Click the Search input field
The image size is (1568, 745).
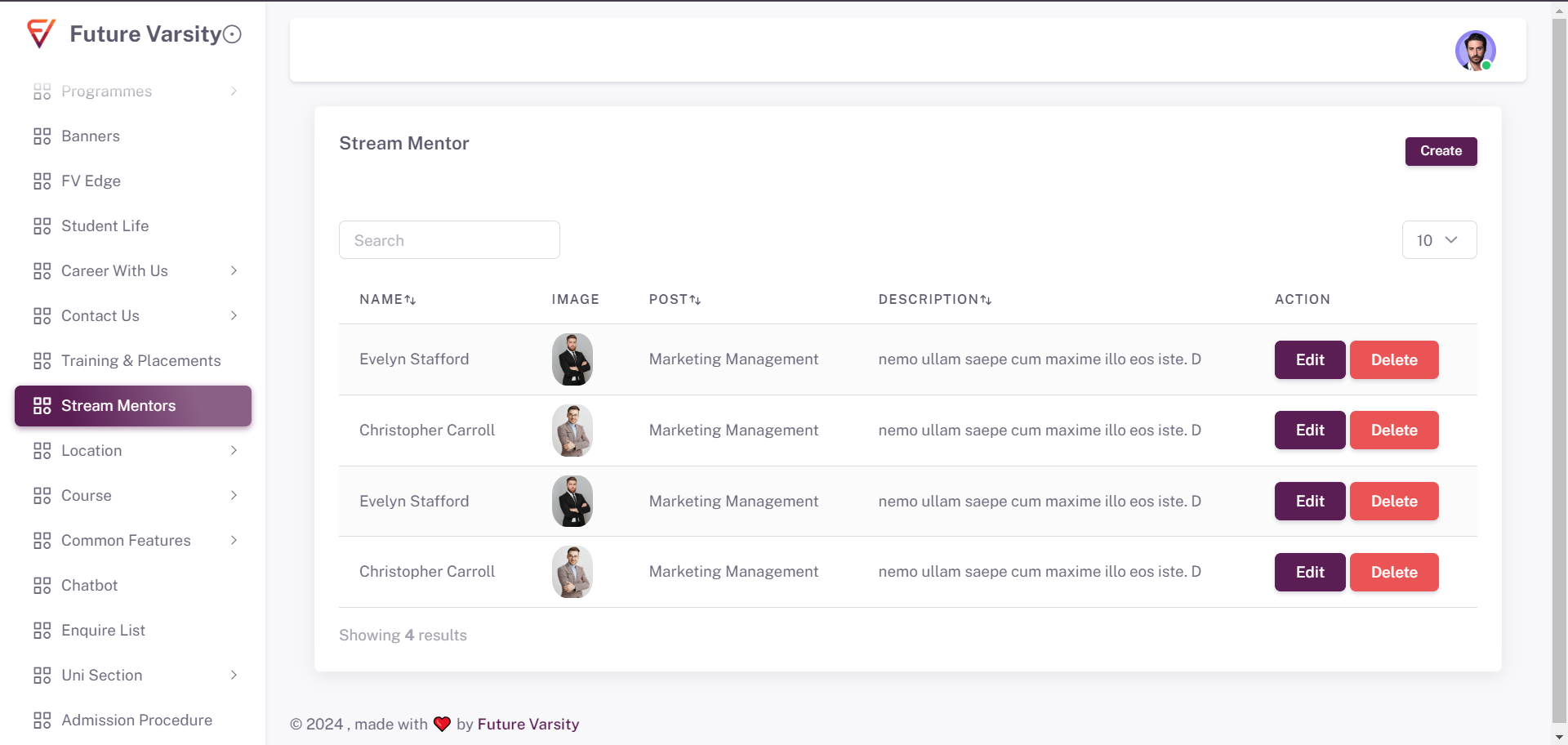[x=449, y=240]
